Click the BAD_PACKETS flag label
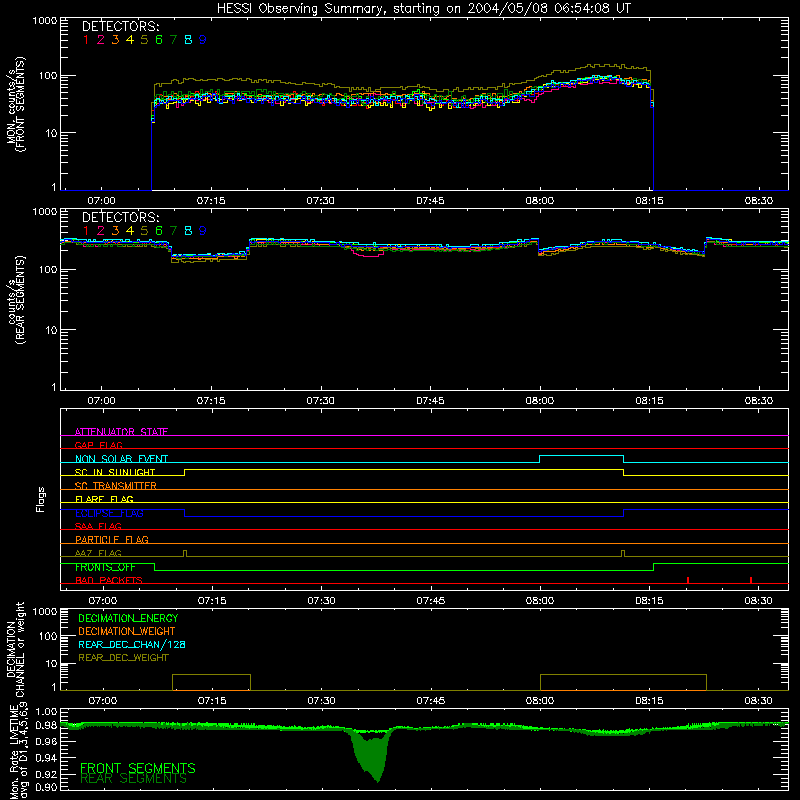The image size is (800, 800). click(x=109, y=580)
